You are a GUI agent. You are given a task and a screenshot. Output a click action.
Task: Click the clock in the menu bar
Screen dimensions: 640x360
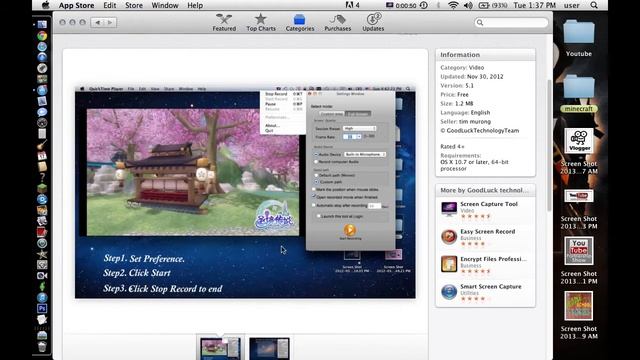point(535,5)
